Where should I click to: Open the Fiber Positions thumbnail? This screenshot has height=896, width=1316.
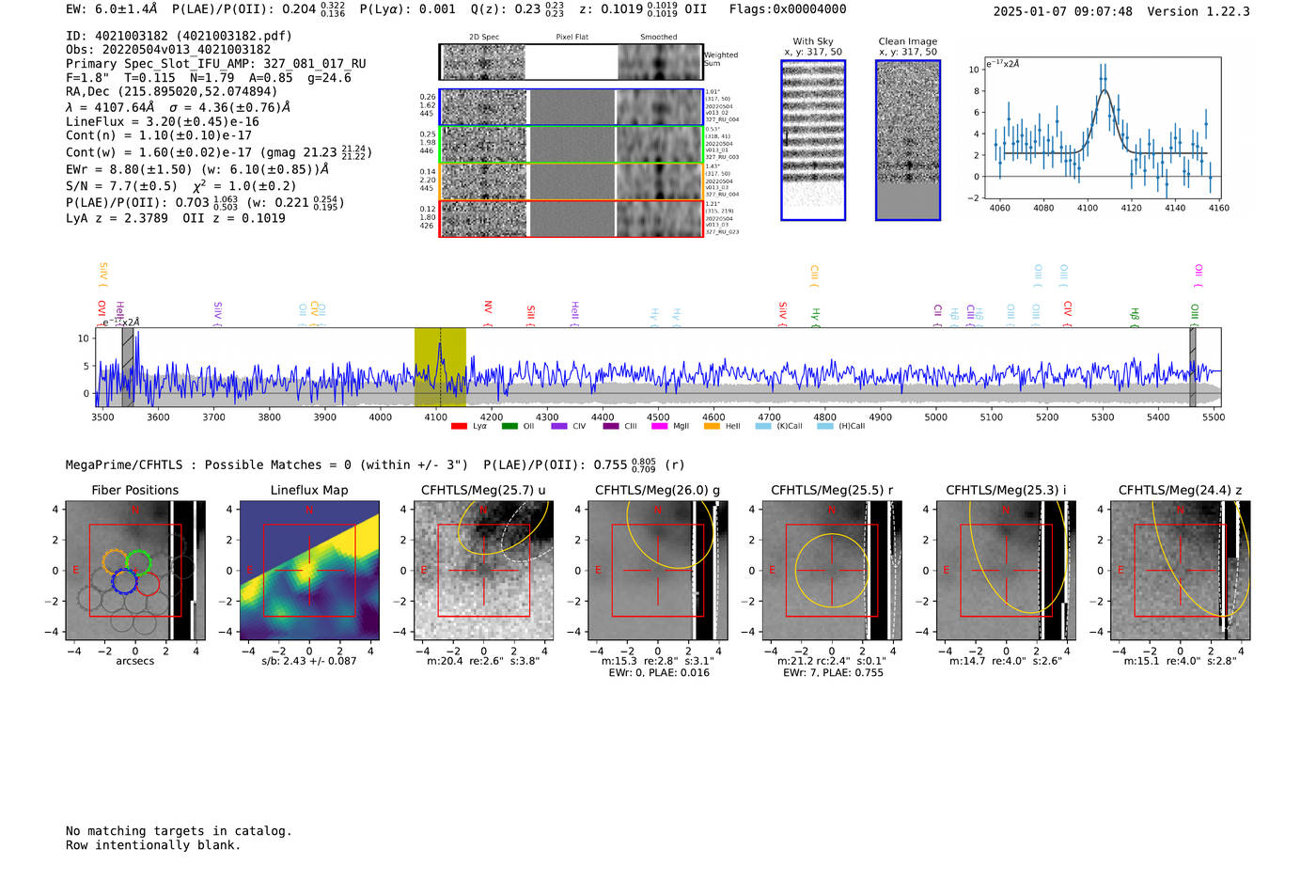pos(135,570)
